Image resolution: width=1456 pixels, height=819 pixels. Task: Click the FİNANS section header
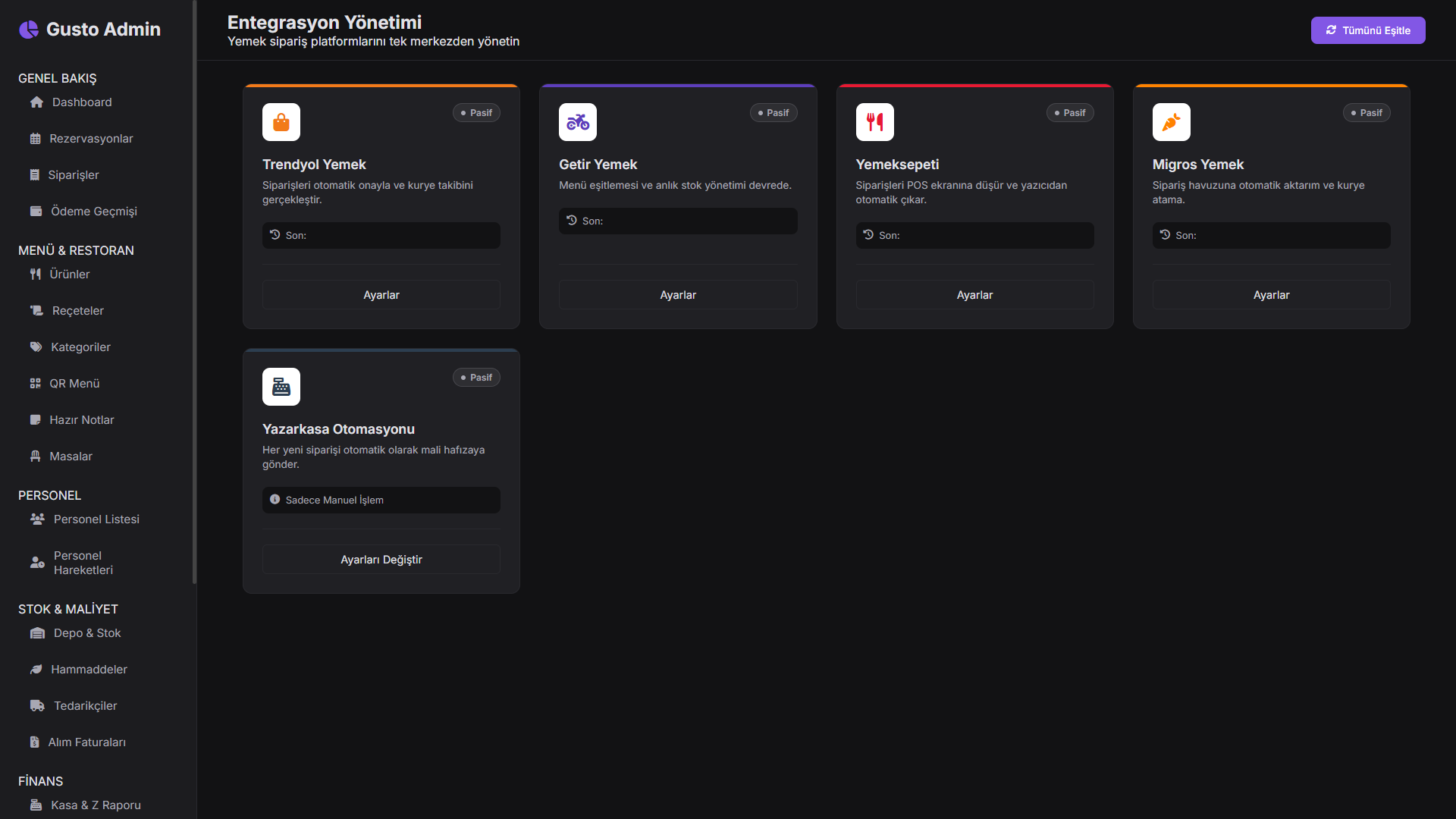point(41,782)
